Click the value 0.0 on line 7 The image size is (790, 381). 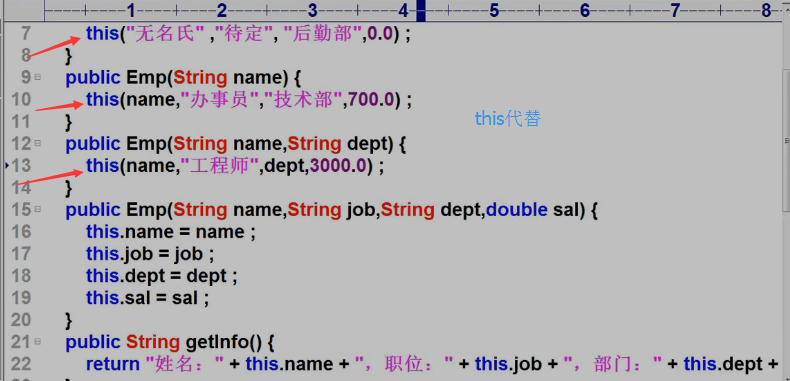click(x=381, y=34)
